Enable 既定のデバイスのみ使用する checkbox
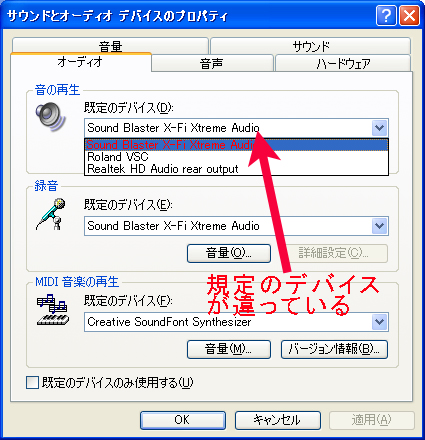 (x=32, y=382)
